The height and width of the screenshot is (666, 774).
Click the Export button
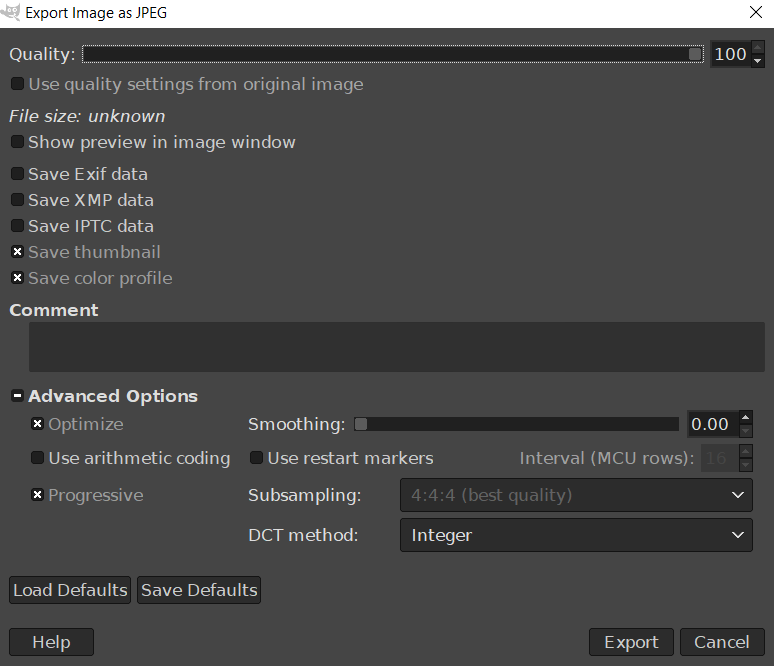pyautogui.click(x=631, y=642)
